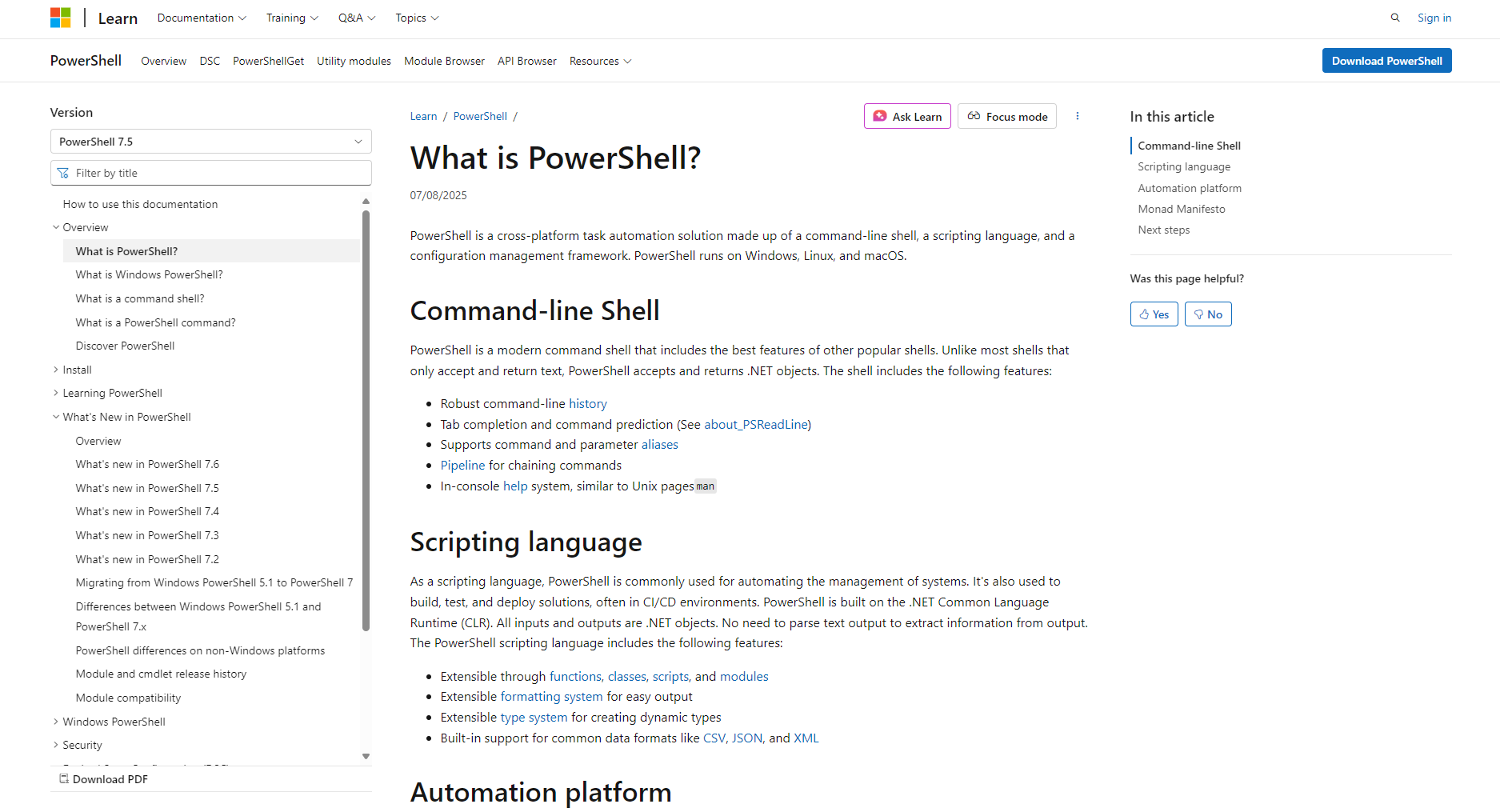Open Module compatibility page

point(128,698)
